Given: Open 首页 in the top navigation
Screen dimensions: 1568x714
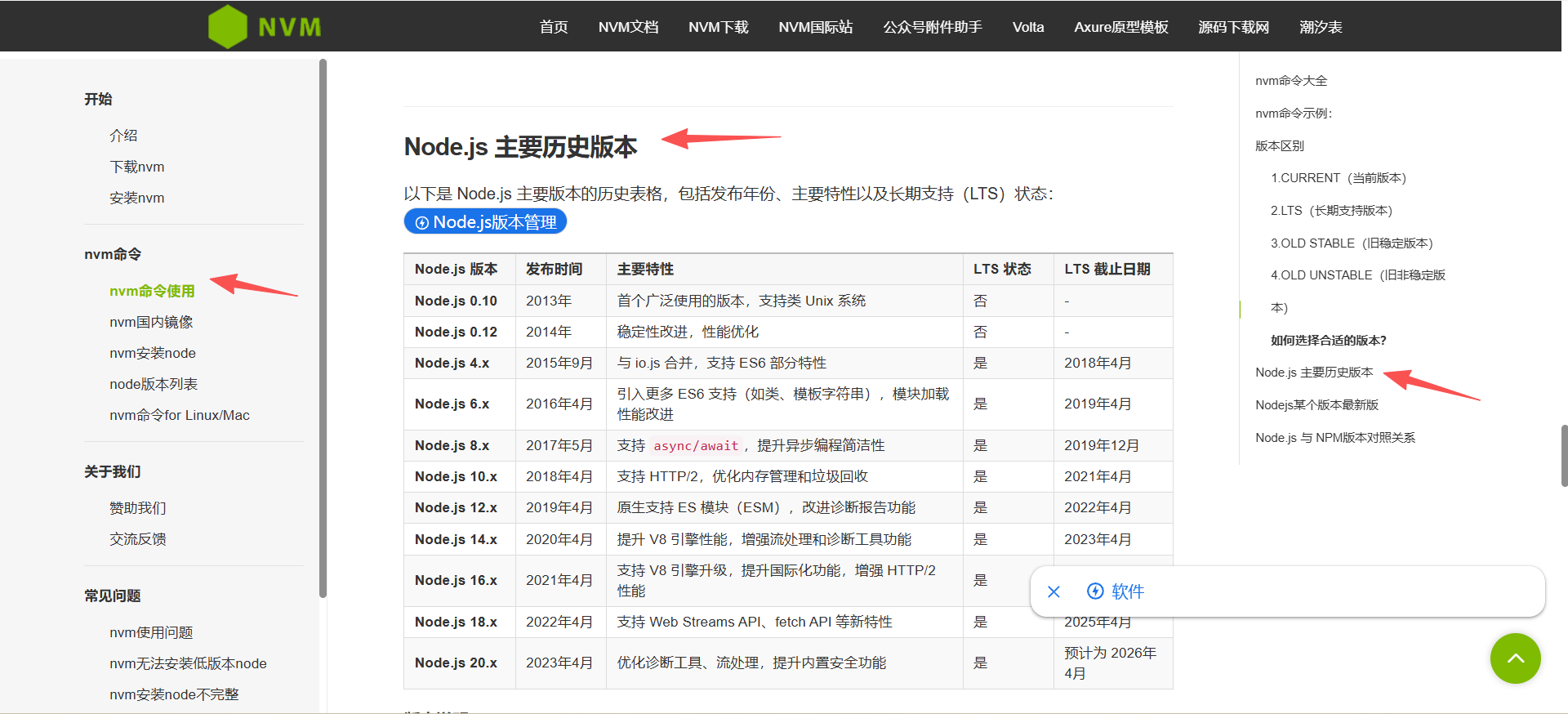Looking at the screenshot, I should [554, 27].
